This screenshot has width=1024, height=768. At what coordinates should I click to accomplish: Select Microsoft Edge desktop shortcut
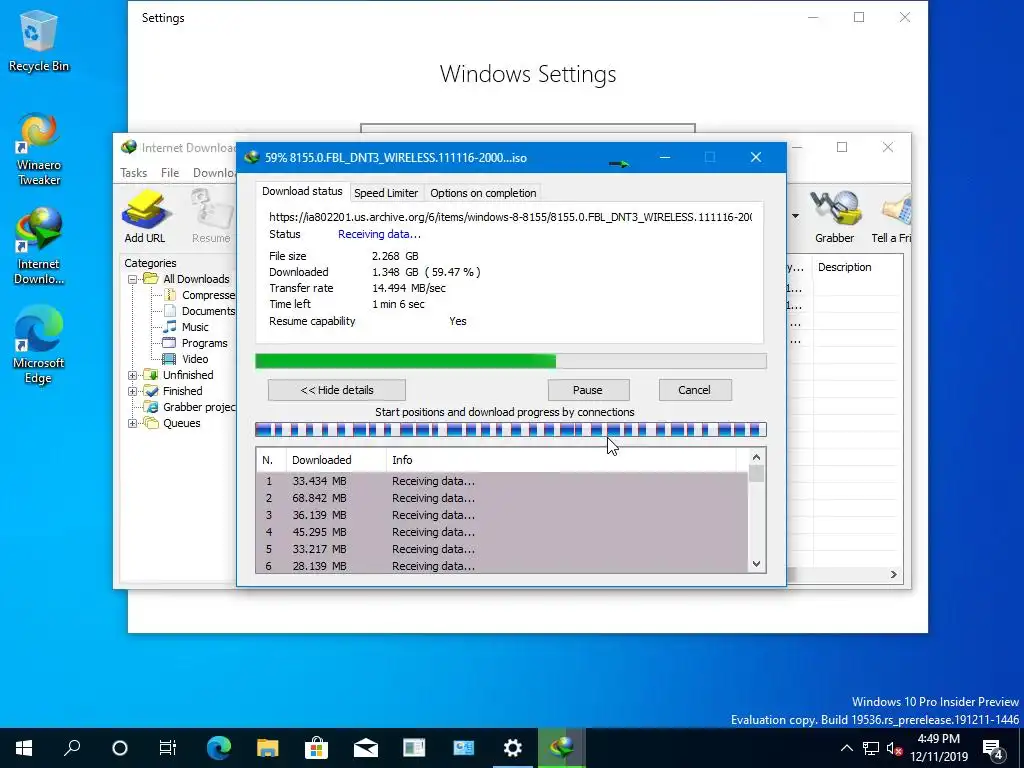click(39, 345)
